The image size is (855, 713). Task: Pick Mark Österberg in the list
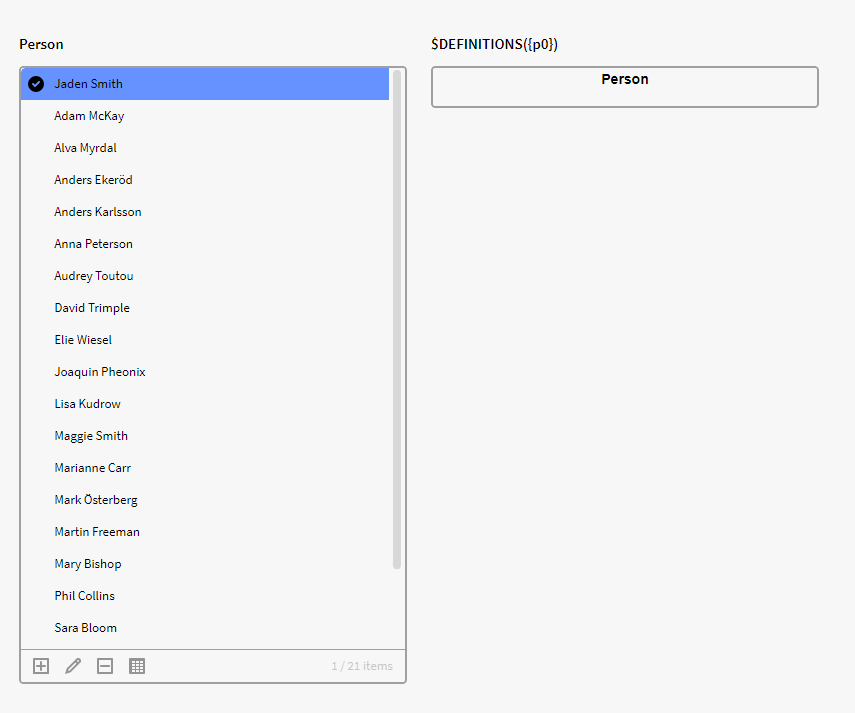tap(96, 500)
